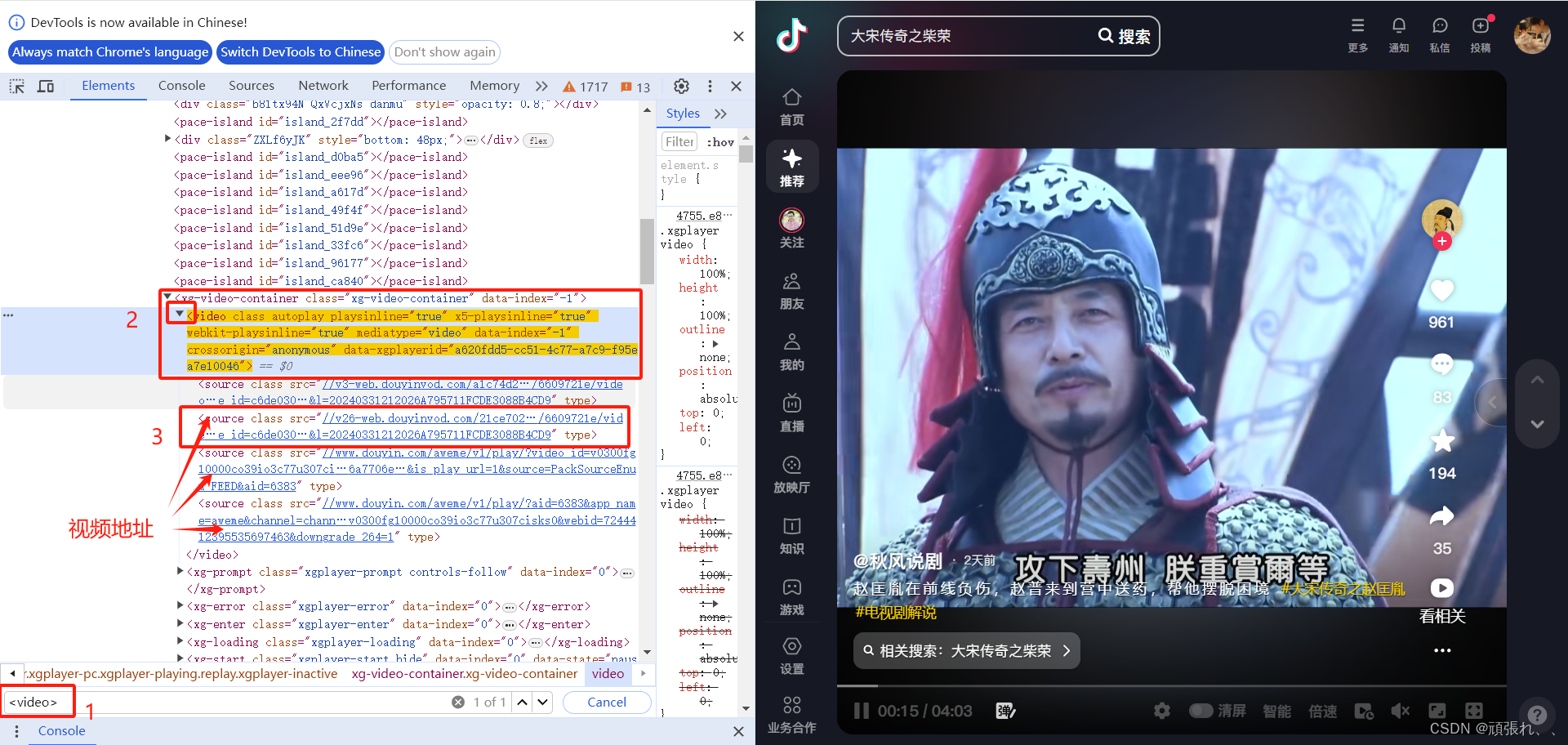The height and width of the screenshot is (745, 1568).
Task: Open the 智能 quality option
Action: (x=1277, y=711)
